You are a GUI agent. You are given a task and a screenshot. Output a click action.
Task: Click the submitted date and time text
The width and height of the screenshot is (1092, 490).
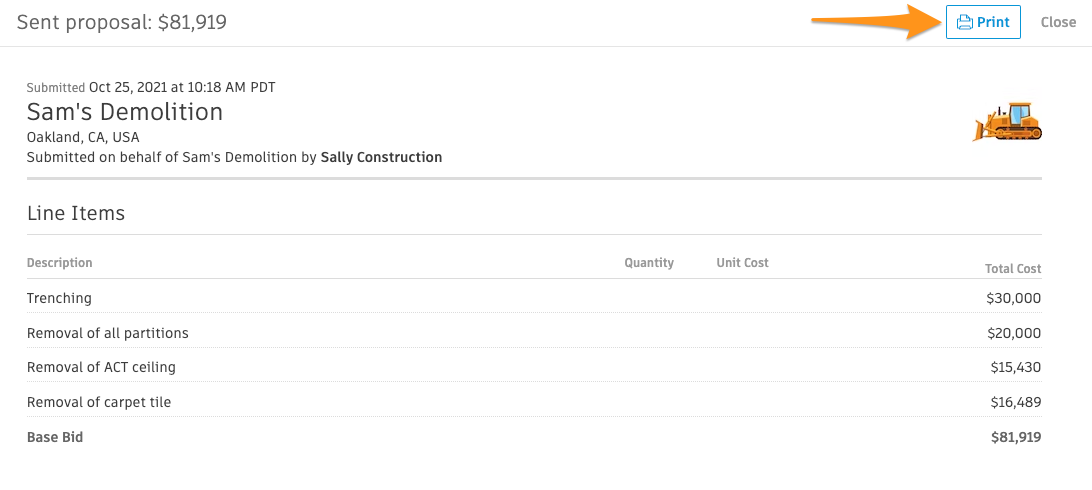(x=182, y=87)
